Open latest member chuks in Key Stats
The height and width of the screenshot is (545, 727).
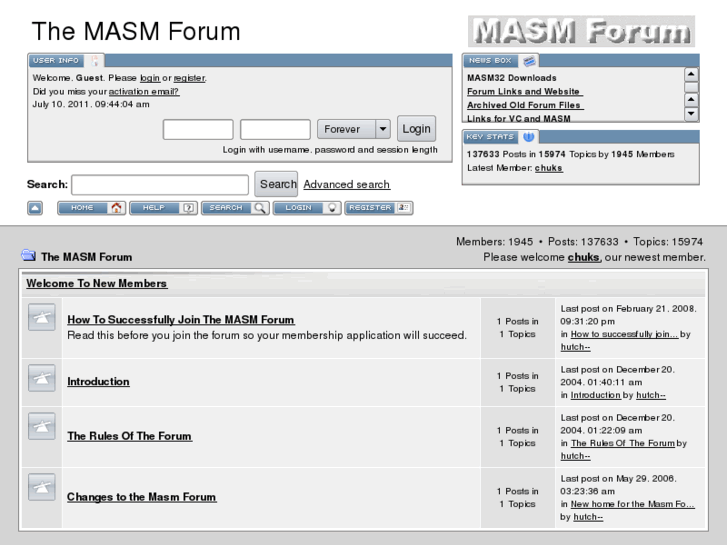pyautogui.click(x=548, y=168)
